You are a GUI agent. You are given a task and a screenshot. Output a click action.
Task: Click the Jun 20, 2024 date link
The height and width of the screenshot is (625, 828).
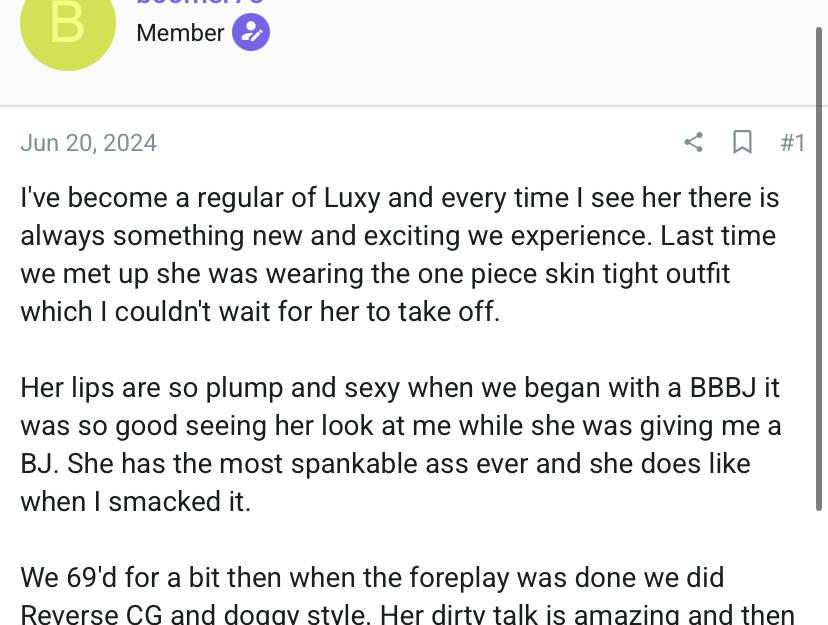(88, 143)
